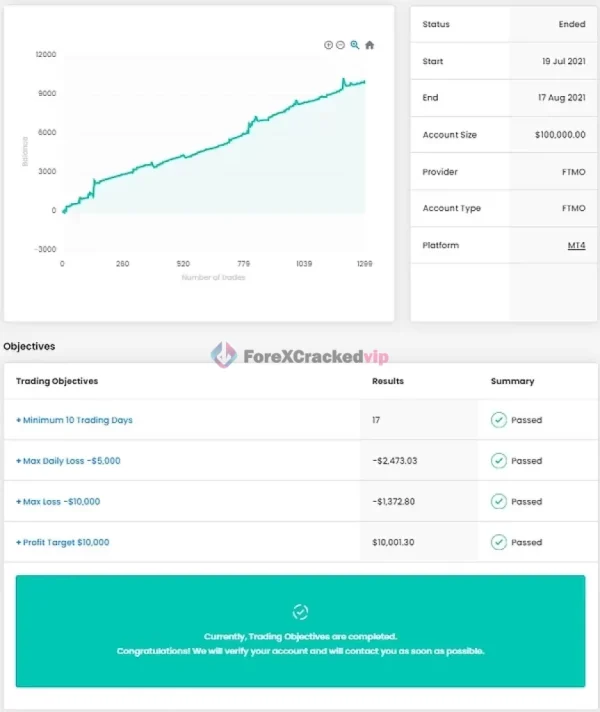The height and width of the screenshot is (712, 600).
Task: Expand Max Daily Loss -$5,000 objective
Action: pyautogui.click(x=69, y=461)
